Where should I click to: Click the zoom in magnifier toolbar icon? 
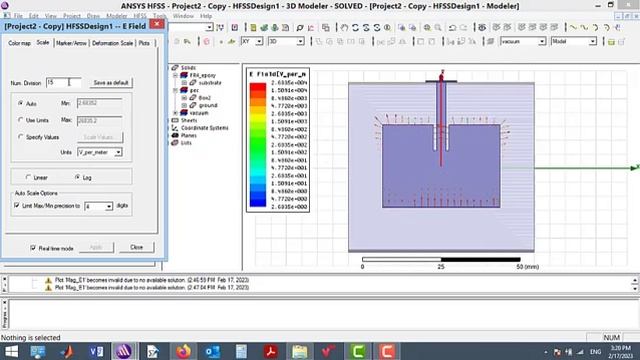tap(427, 28)
